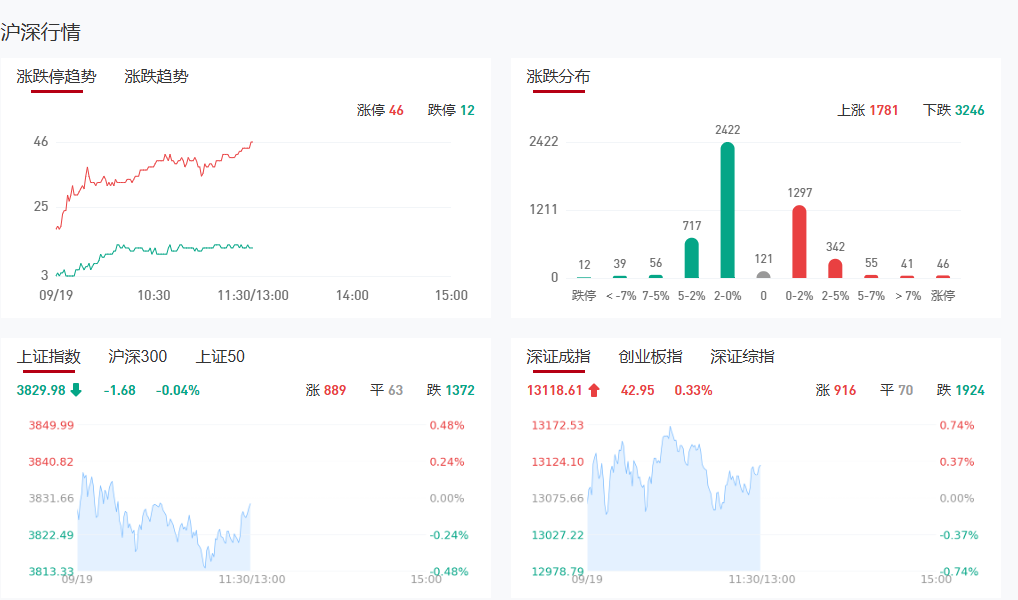Click the red up arrow beside 13118.61
The height and width of the screenshot is (600, 1018).
coord(594,390)
